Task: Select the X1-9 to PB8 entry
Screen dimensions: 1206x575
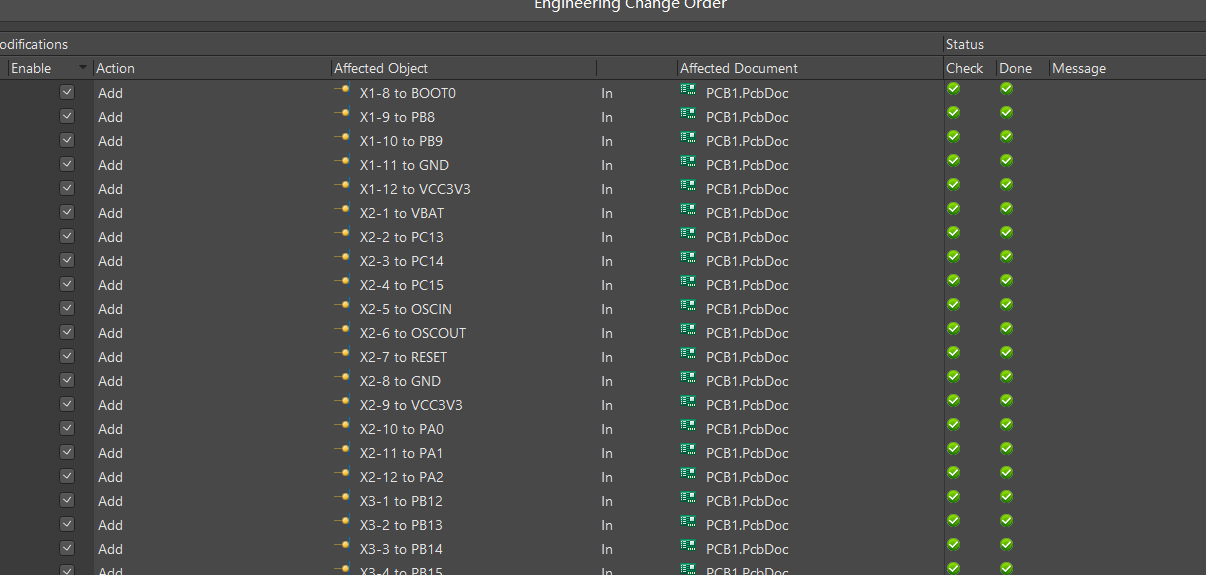Action: click(x=397, y=117)
